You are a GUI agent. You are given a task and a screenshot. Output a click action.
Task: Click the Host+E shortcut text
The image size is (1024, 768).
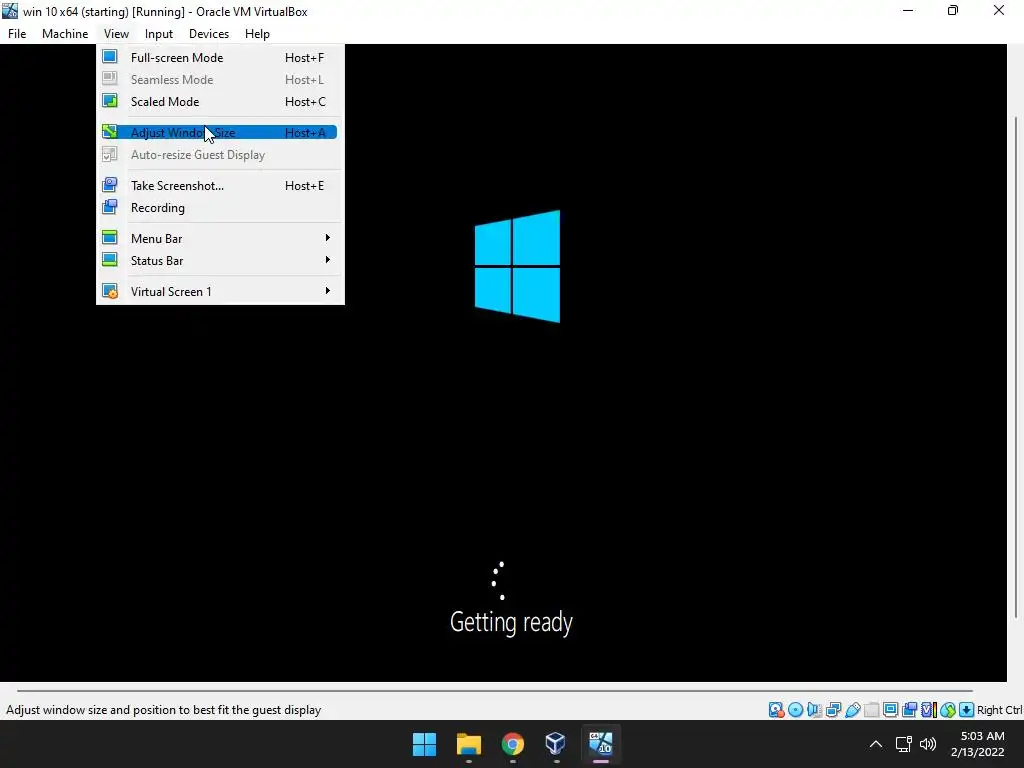(x=304, y=185)
